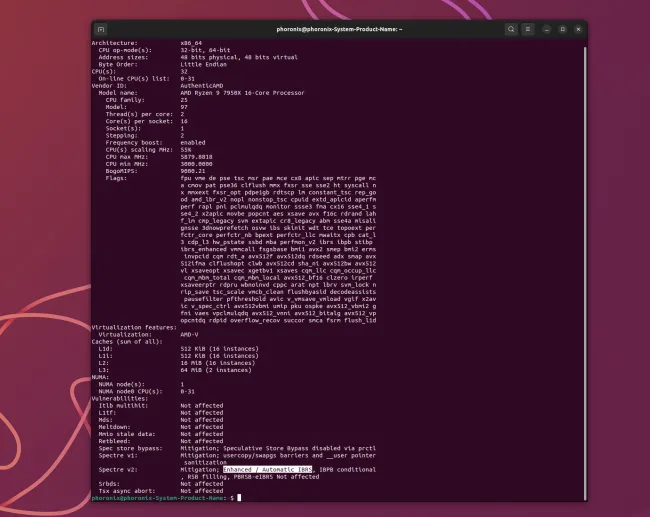Click the Architecture x86_64 value
The height and width of the screenshot is (517, 650).
(x=191, y=43)
